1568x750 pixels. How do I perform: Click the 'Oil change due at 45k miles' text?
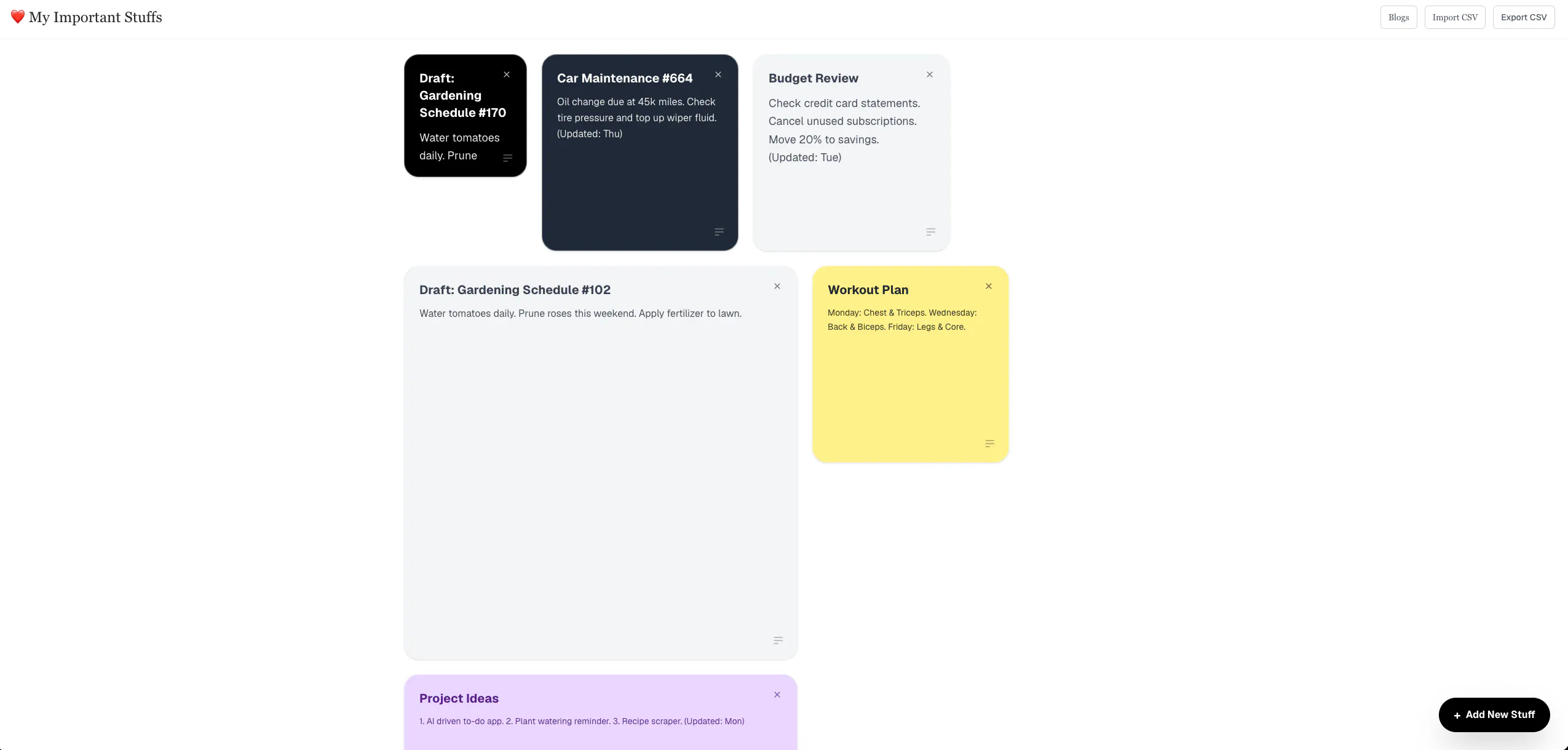[x=636, y=118]
